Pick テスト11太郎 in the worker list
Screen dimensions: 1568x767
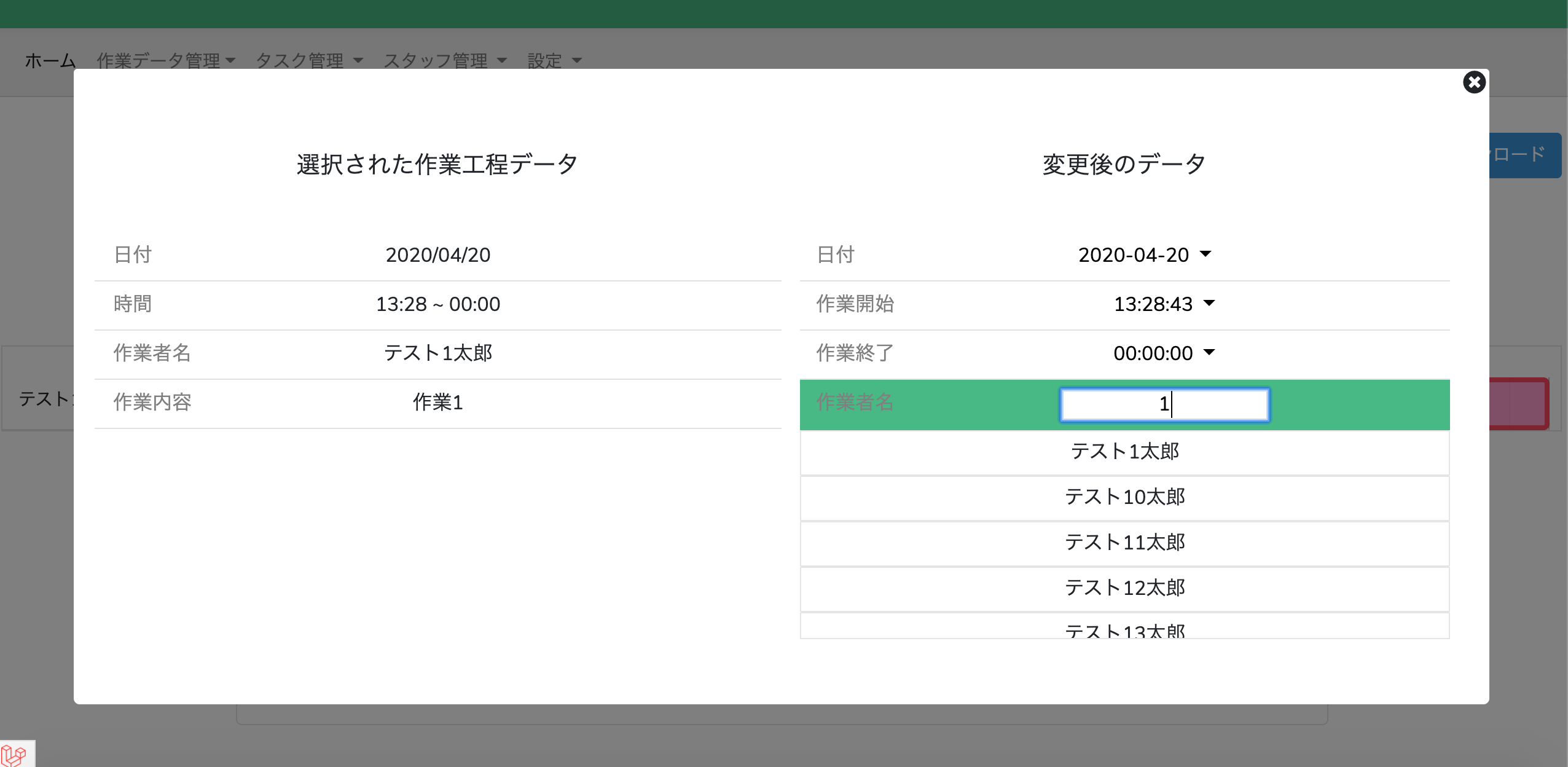1124,543
